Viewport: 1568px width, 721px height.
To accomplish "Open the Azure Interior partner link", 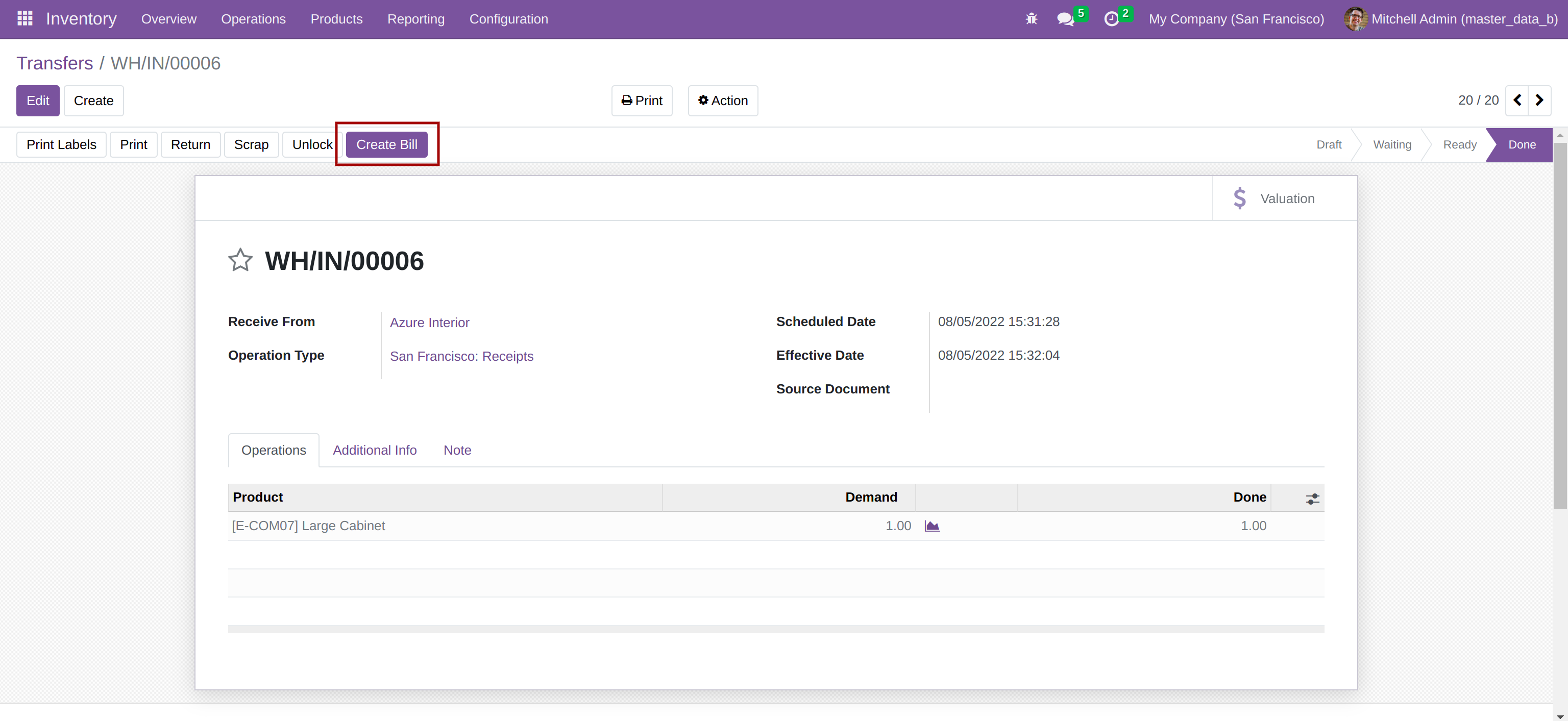I will point(429,322).
